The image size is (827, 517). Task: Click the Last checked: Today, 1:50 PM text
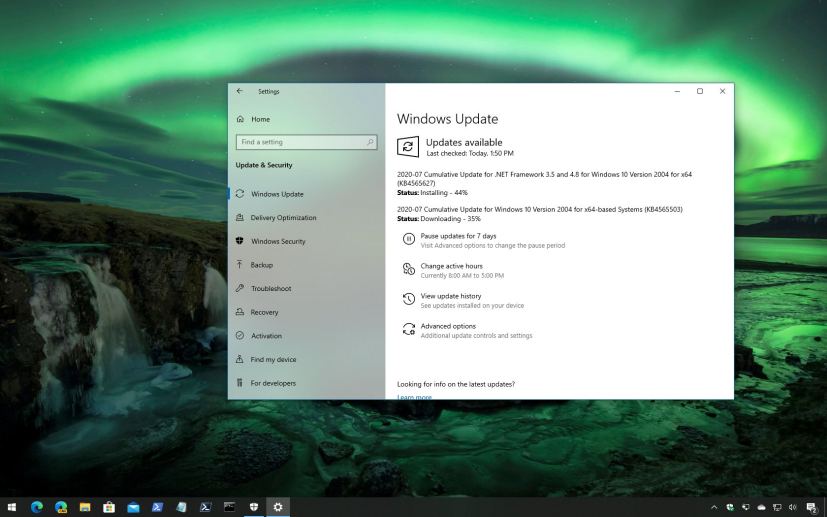pyautogui.click(x=469, y=154)
